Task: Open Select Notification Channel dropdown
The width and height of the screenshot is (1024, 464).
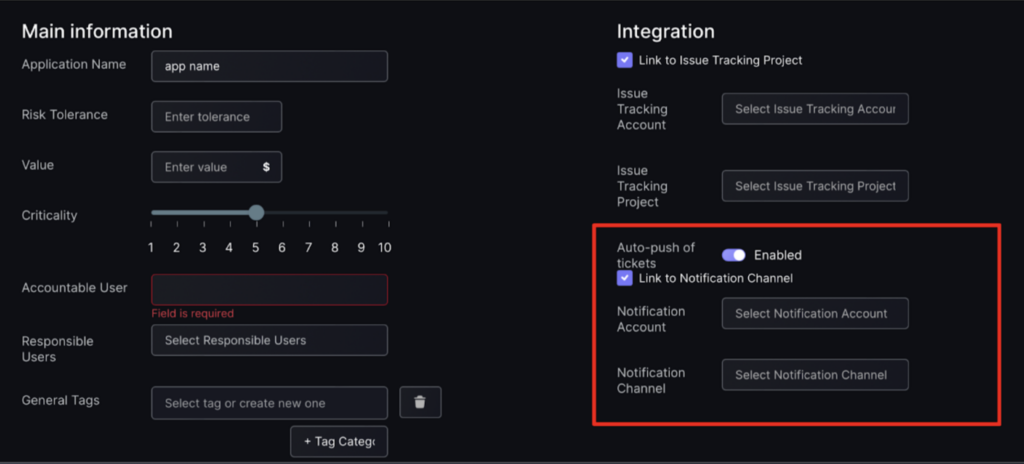Action: (815, 375)
